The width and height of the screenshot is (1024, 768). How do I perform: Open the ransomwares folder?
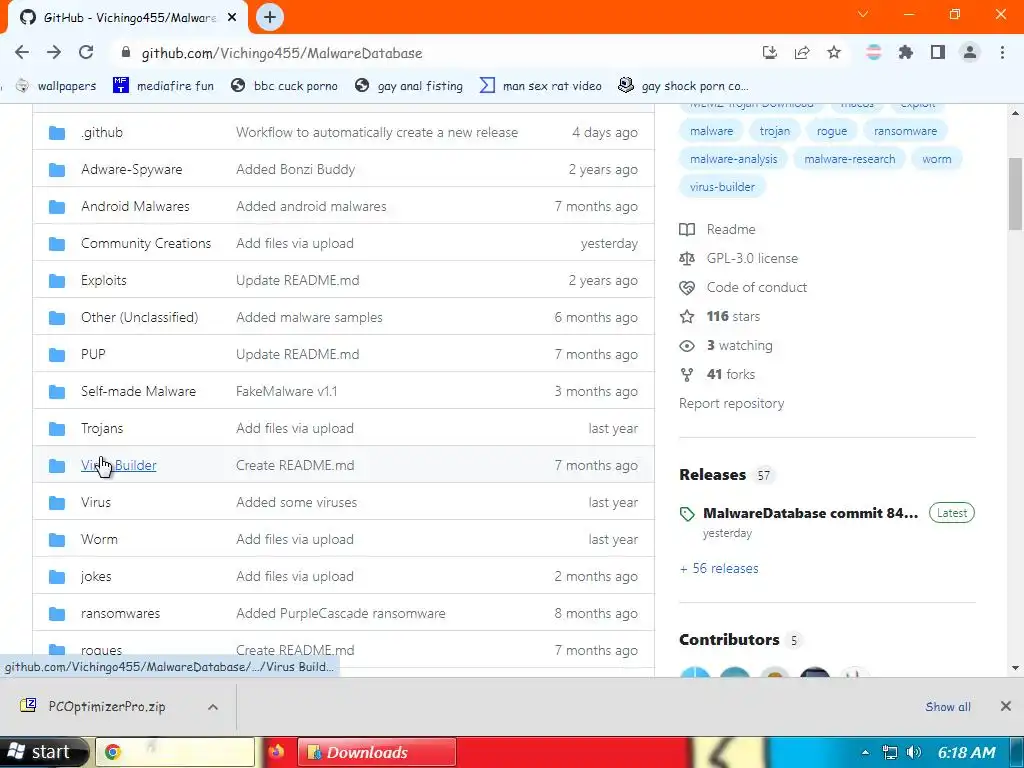tap(120, 613)
